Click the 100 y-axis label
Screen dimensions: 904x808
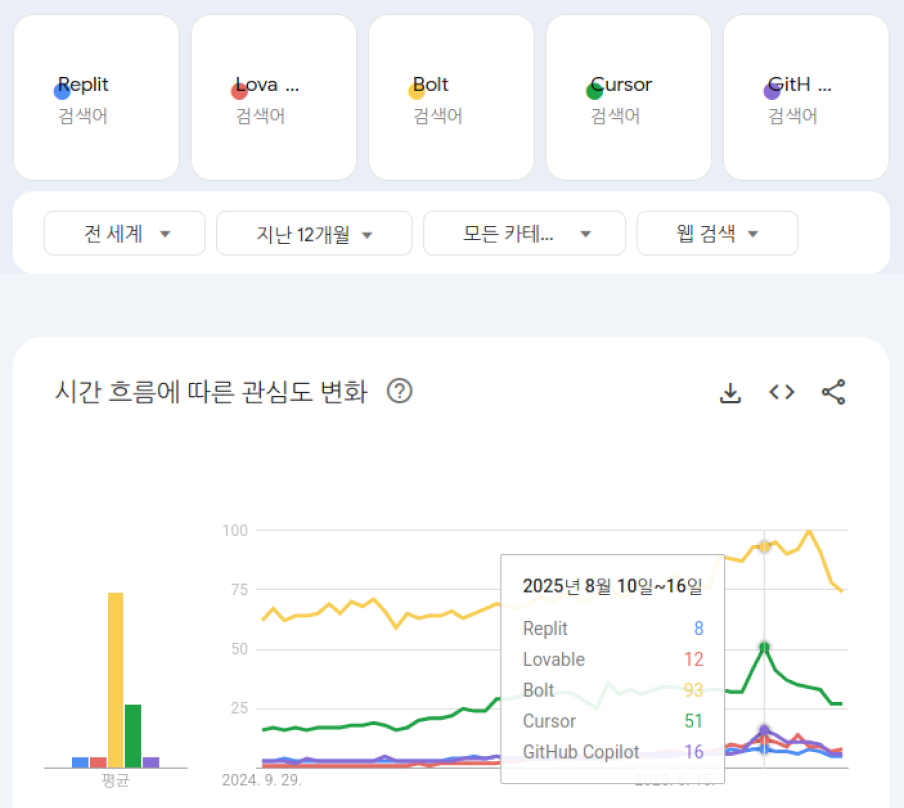pos(235,531)
